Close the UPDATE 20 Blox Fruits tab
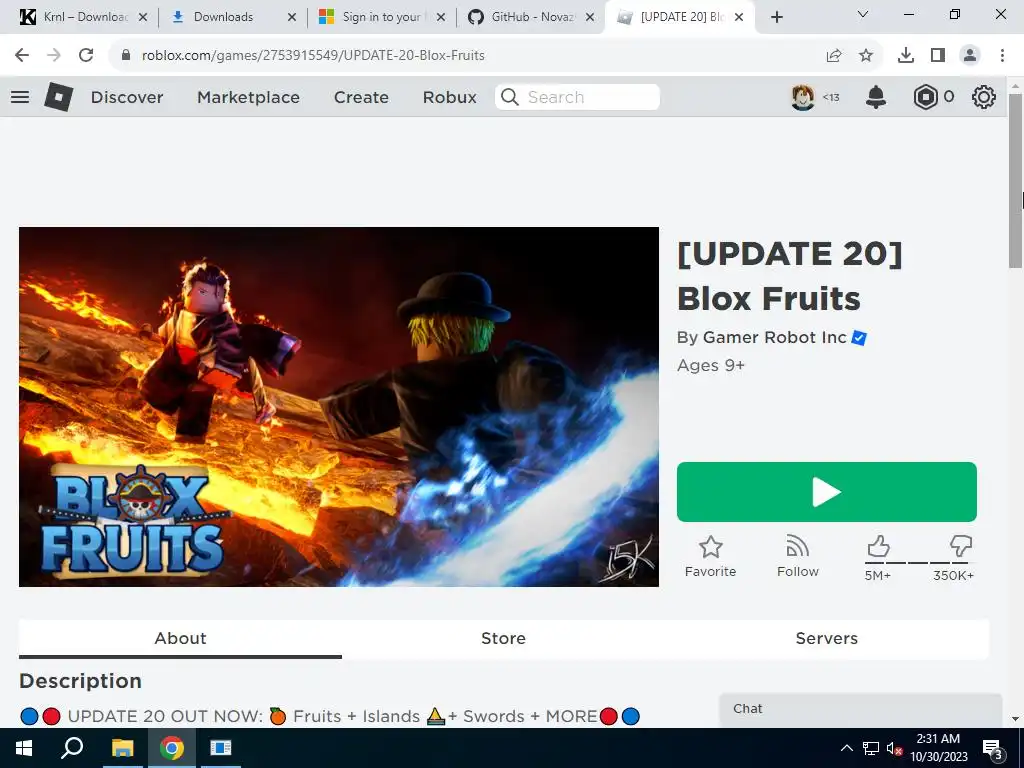Screen dimensions: 1024x768 (739, 17)
